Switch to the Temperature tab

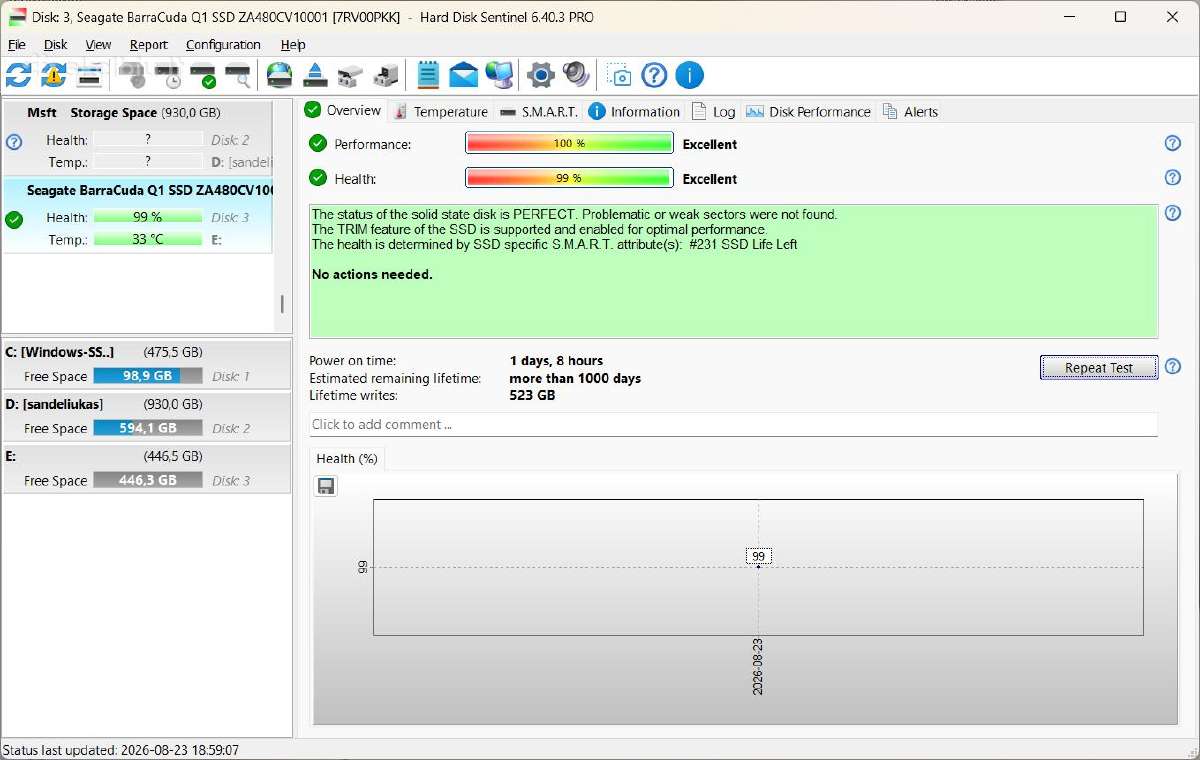(x=441, y=112)
